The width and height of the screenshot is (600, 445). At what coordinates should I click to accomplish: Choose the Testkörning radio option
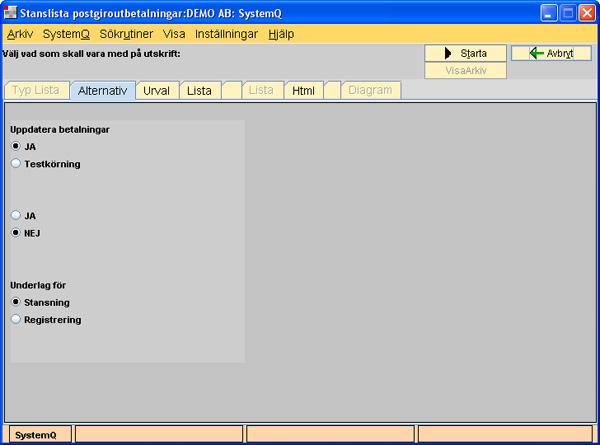pyautogui.click(x=16, y=163)
